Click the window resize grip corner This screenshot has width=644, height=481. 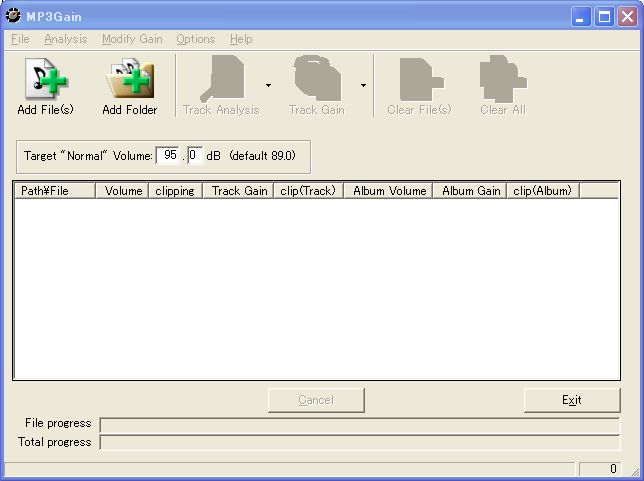[x=635, y=471]
